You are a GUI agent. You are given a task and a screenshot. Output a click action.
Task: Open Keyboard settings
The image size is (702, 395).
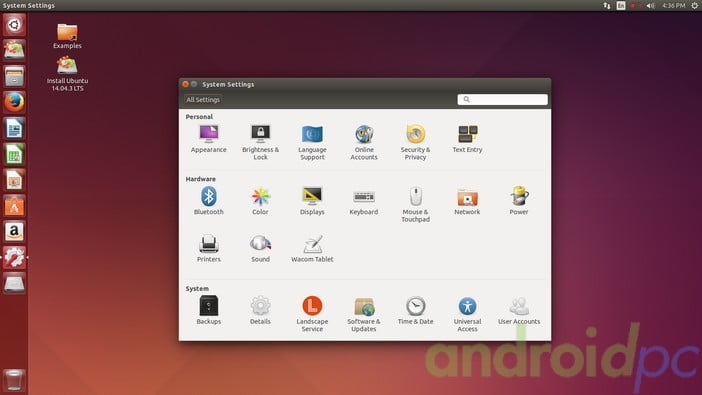(x=364, y=202)
